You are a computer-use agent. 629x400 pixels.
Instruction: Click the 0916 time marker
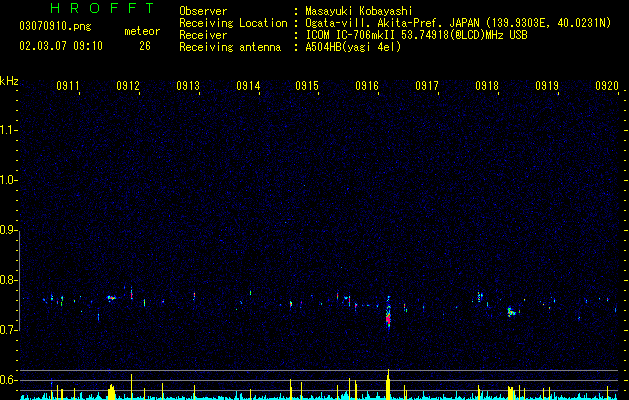367,86
